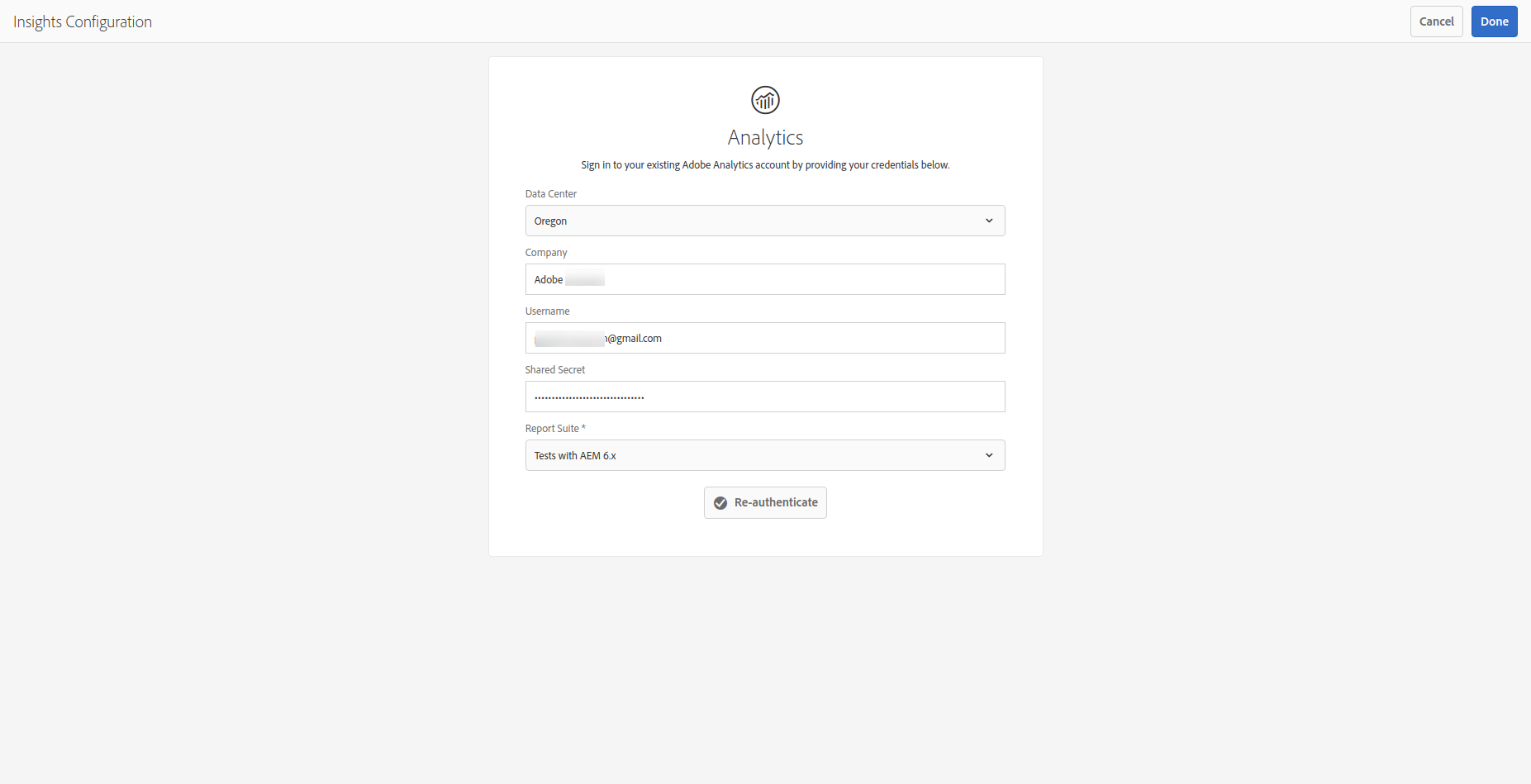This screenshot has height=784, width=1531.
Task: Click the Re-authenticate button label
Action: [x=776, y=502]
